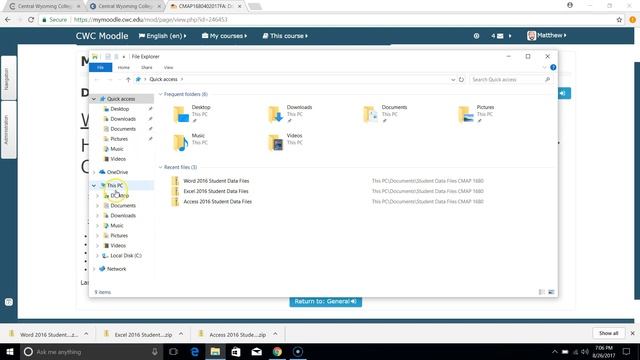
Task: Open the Action Center notification icon
Action: [626, 351]
